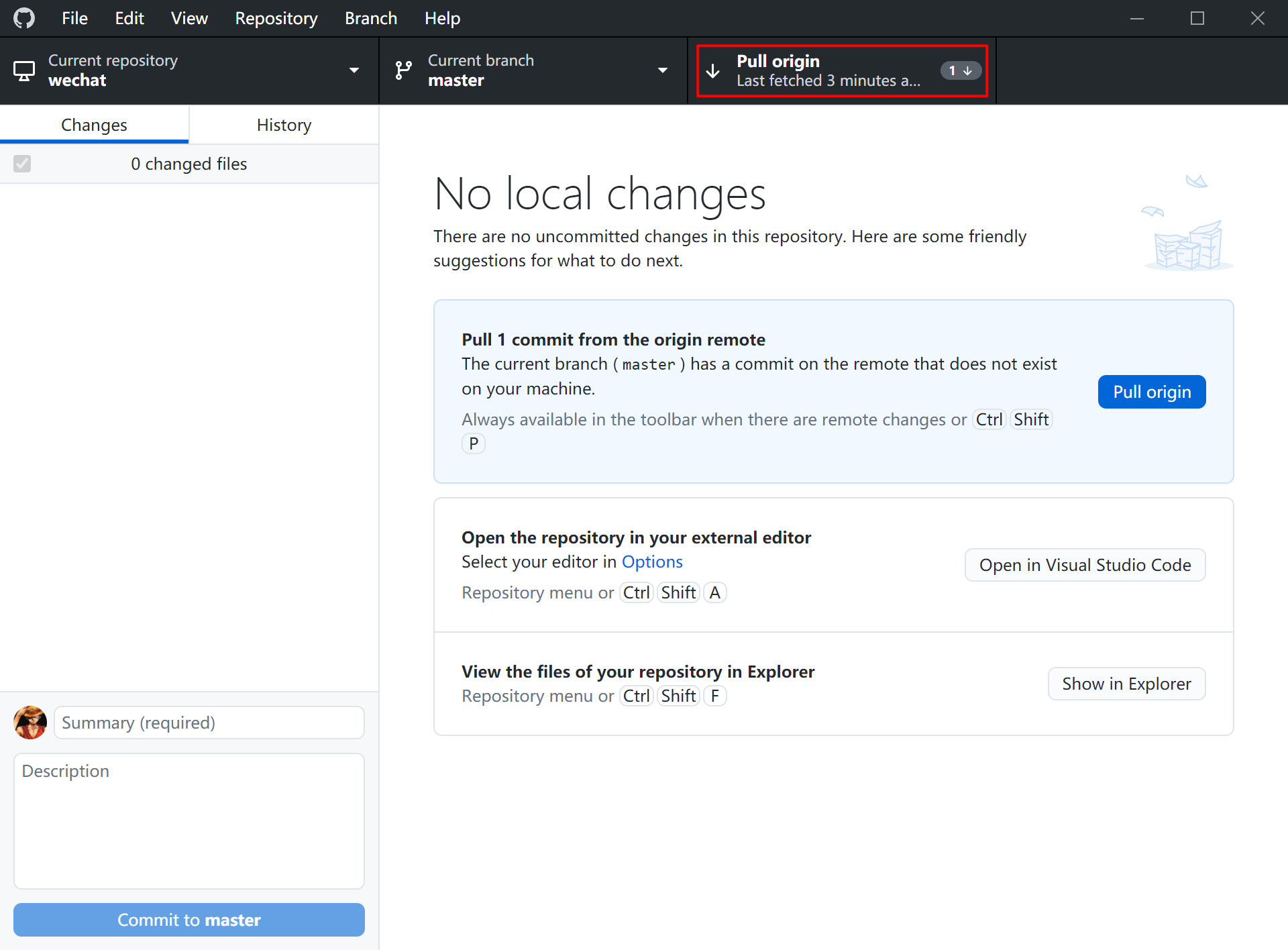Switch to the History tab
This screenshot has height=950, width=1288.
coord(283,124)
